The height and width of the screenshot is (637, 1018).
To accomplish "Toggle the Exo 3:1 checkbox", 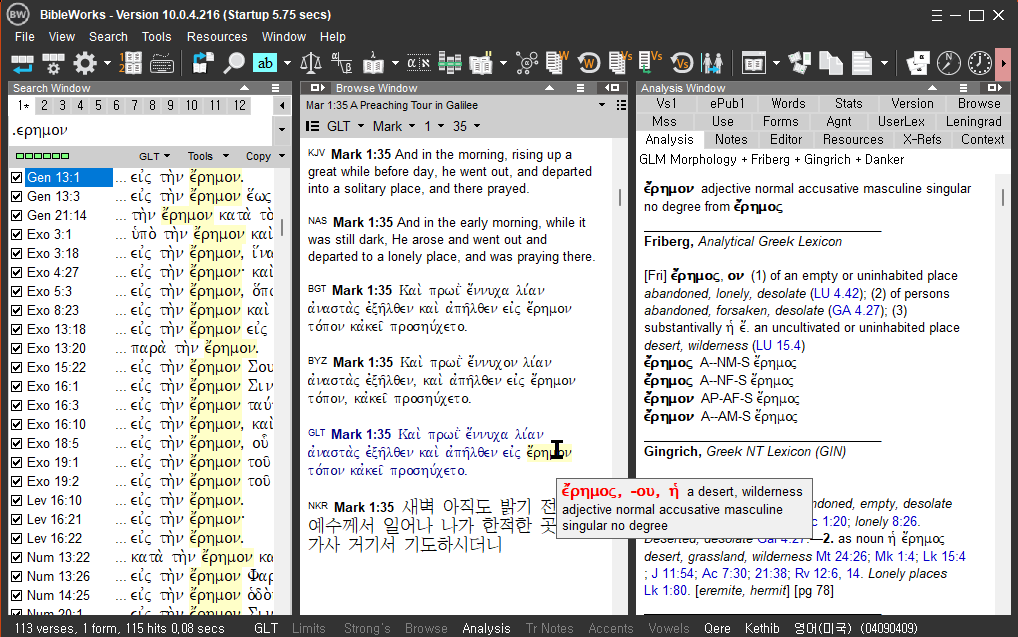I will pyautogui.click(x=17, y=234).
